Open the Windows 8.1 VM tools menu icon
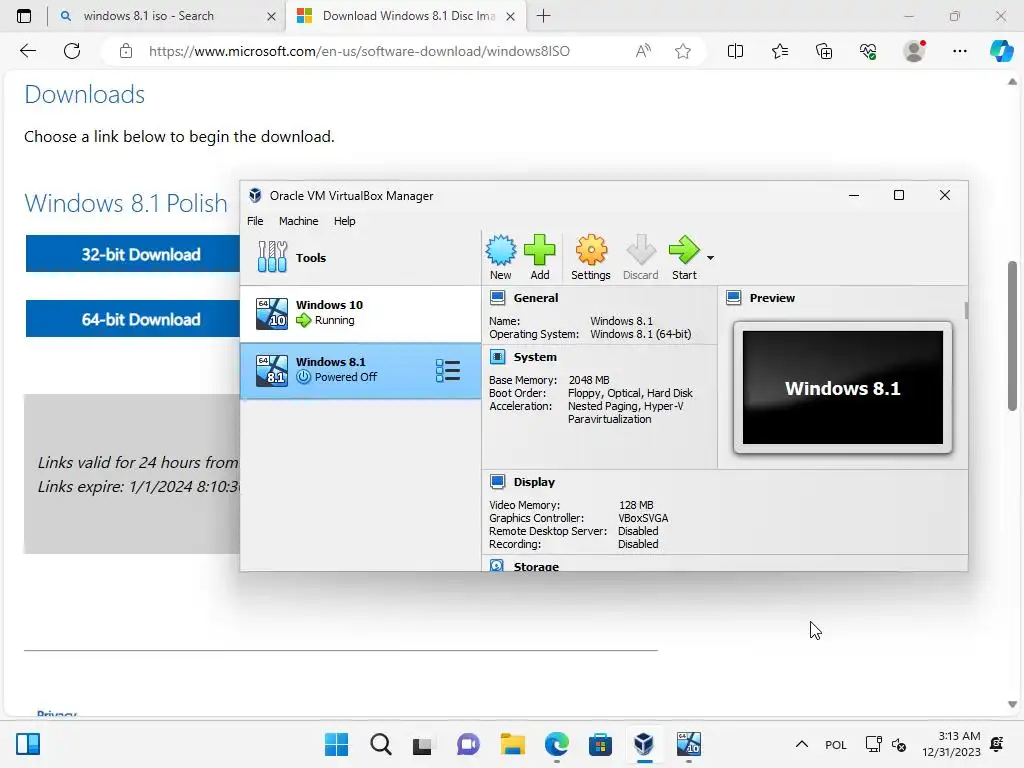The image size is (1024, 768). [448, 370]
